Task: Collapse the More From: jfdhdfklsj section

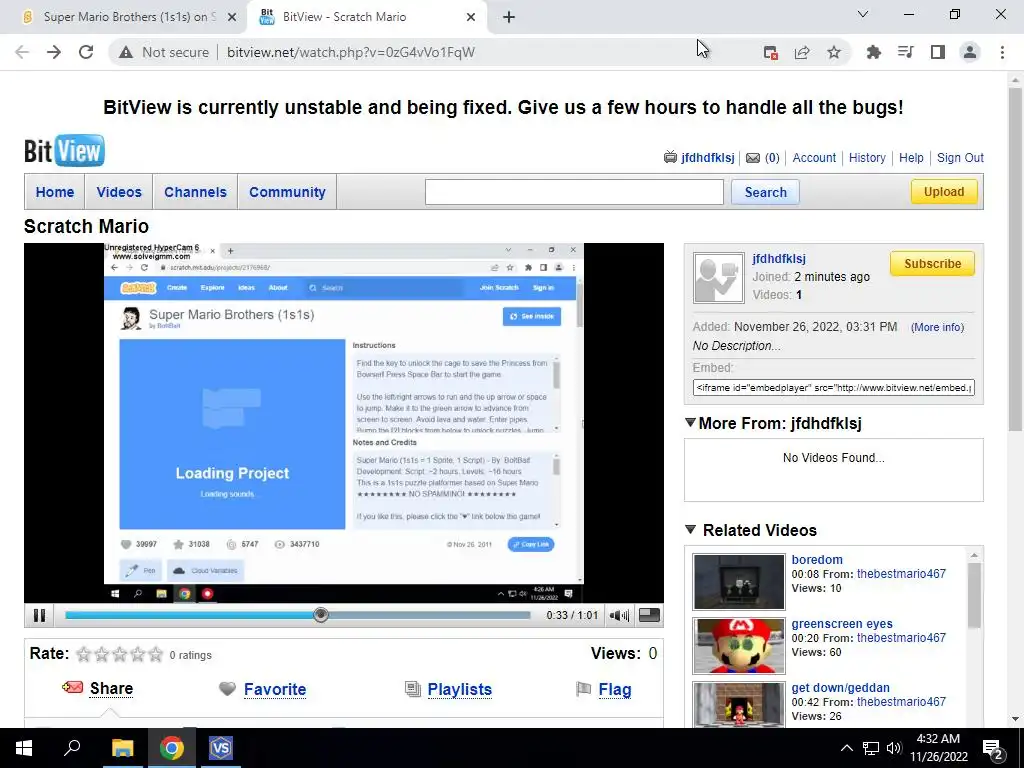Action: (x=690, y=423)
